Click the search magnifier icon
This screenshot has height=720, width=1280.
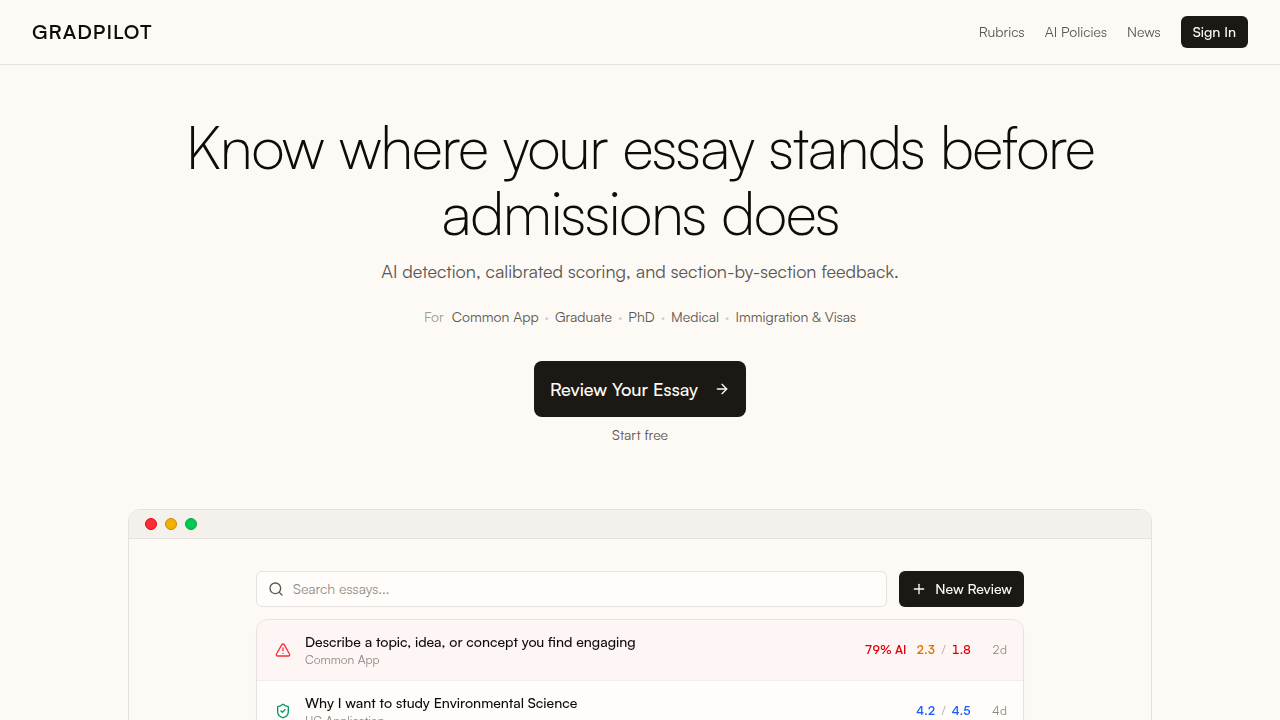point(276,589)
